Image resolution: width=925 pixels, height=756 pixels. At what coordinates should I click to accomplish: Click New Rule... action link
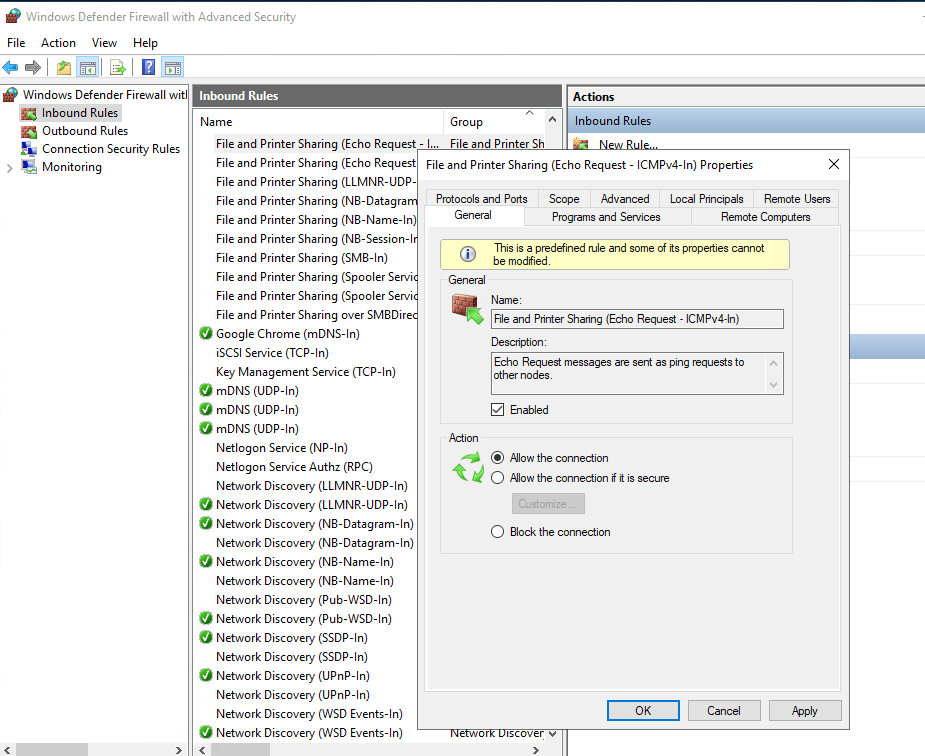pyautogui.click(x=628, y=144)
